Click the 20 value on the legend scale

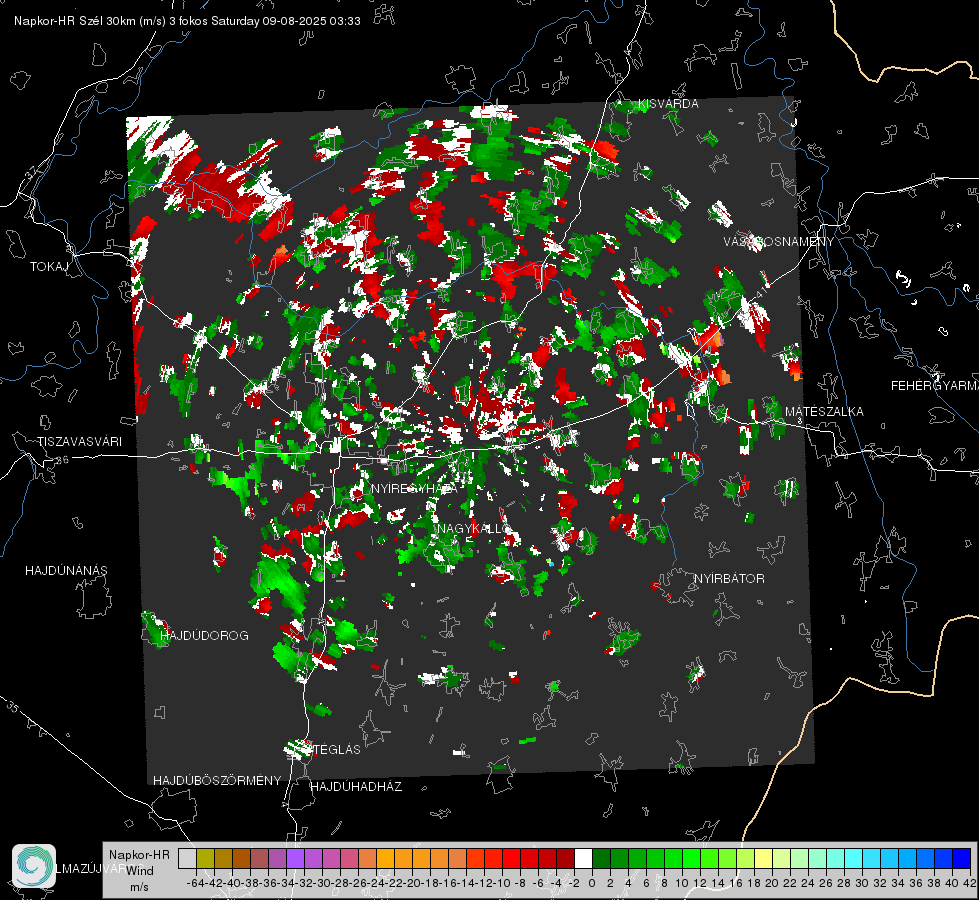click(772, 883)
